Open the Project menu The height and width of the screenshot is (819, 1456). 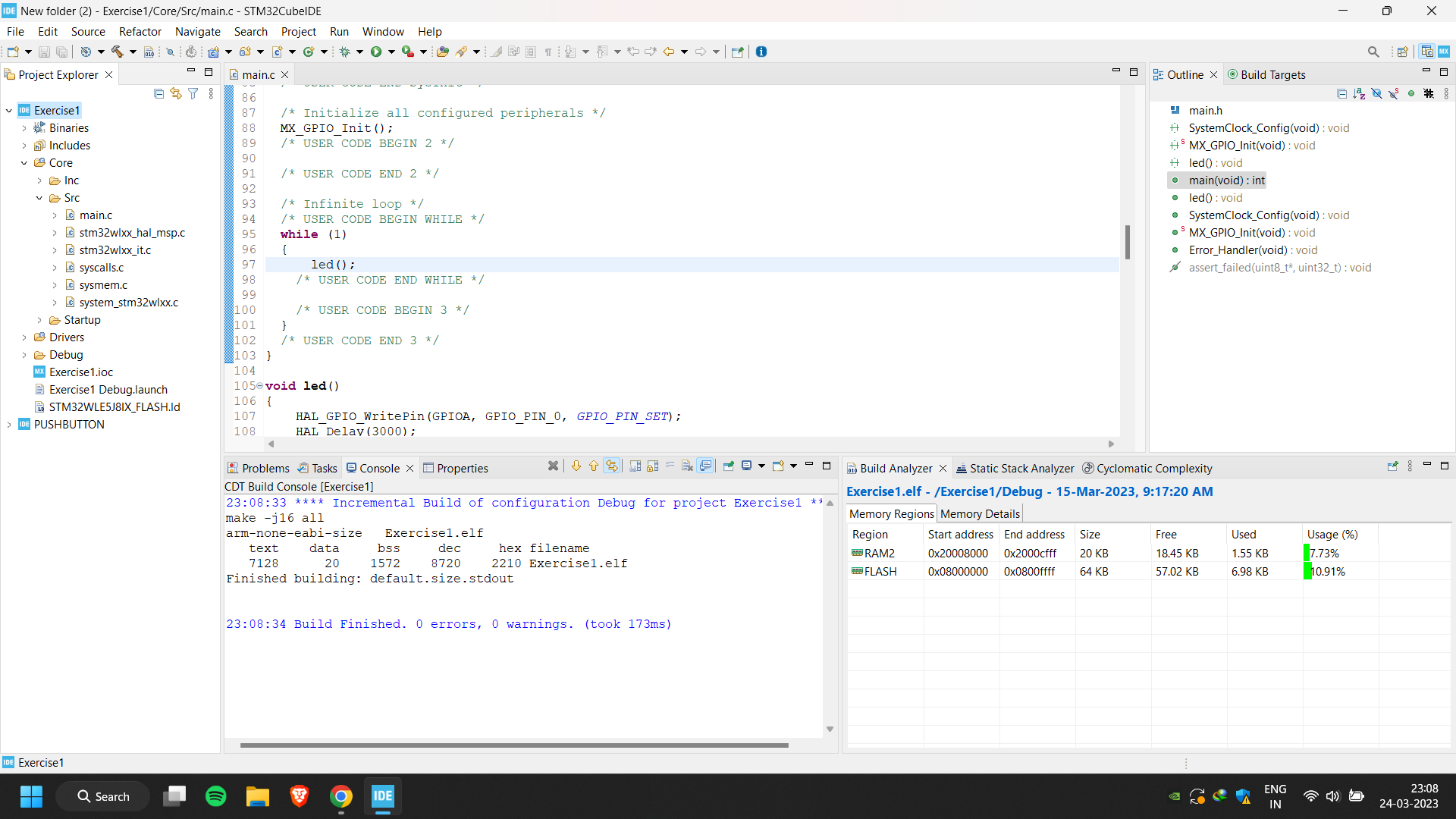(x=298, y=31)
